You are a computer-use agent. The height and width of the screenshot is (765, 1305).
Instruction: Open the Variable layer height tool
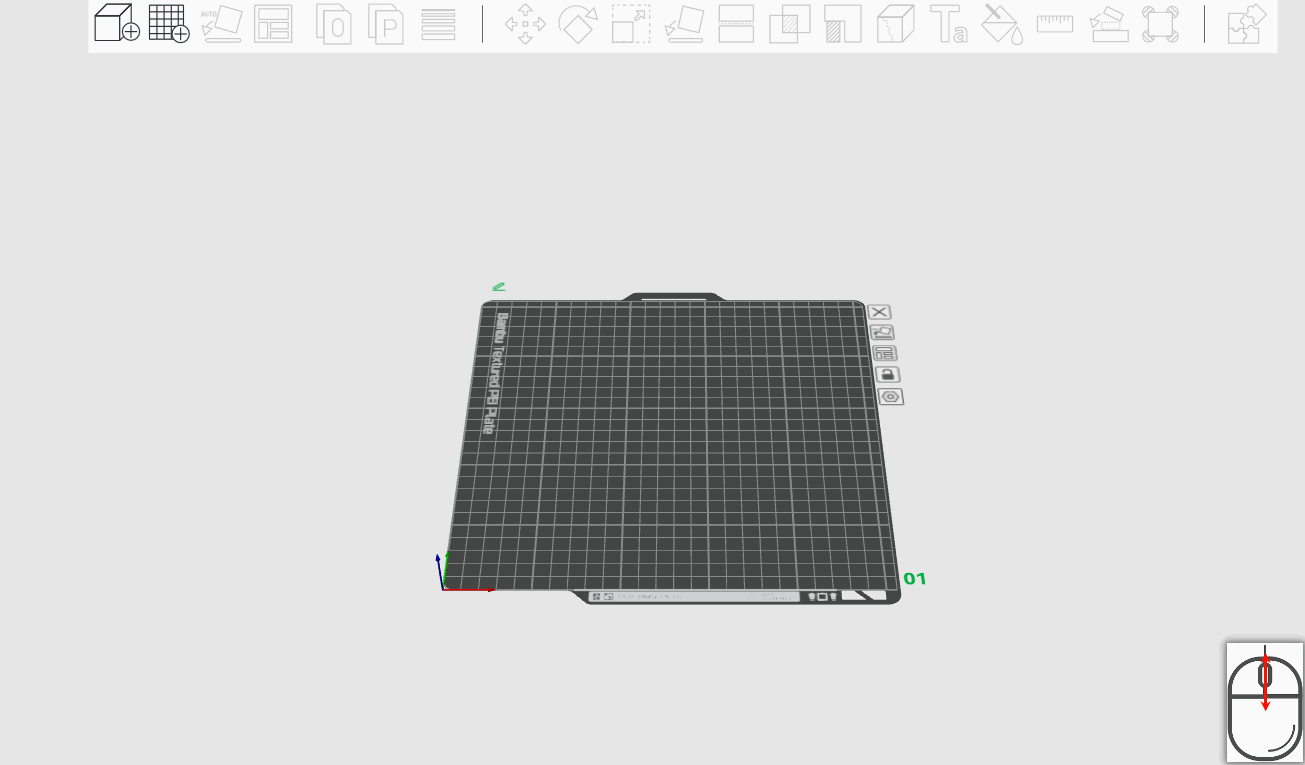pyautogui.click(x=439, y=23)
